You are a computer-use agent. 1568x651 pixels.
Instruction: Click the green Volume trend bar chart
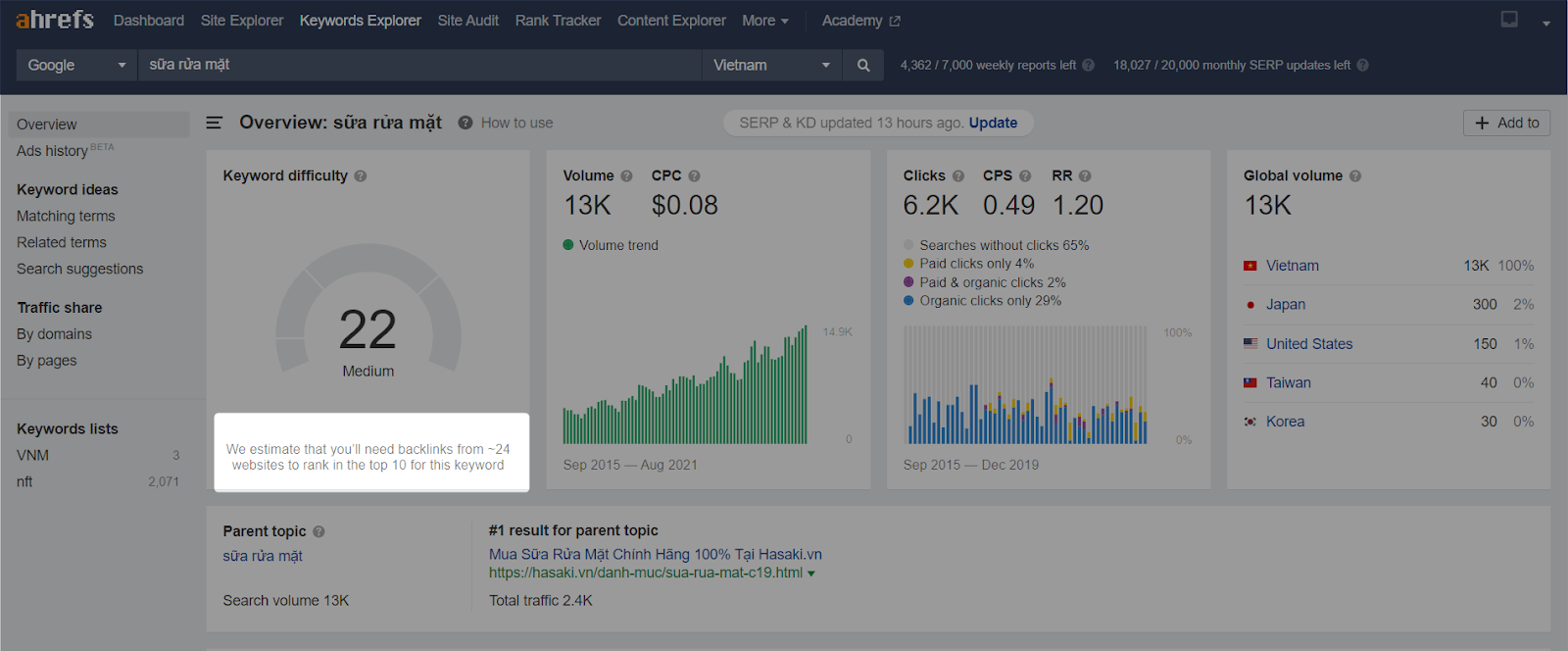pyautogui.click(x=685, y=384)
